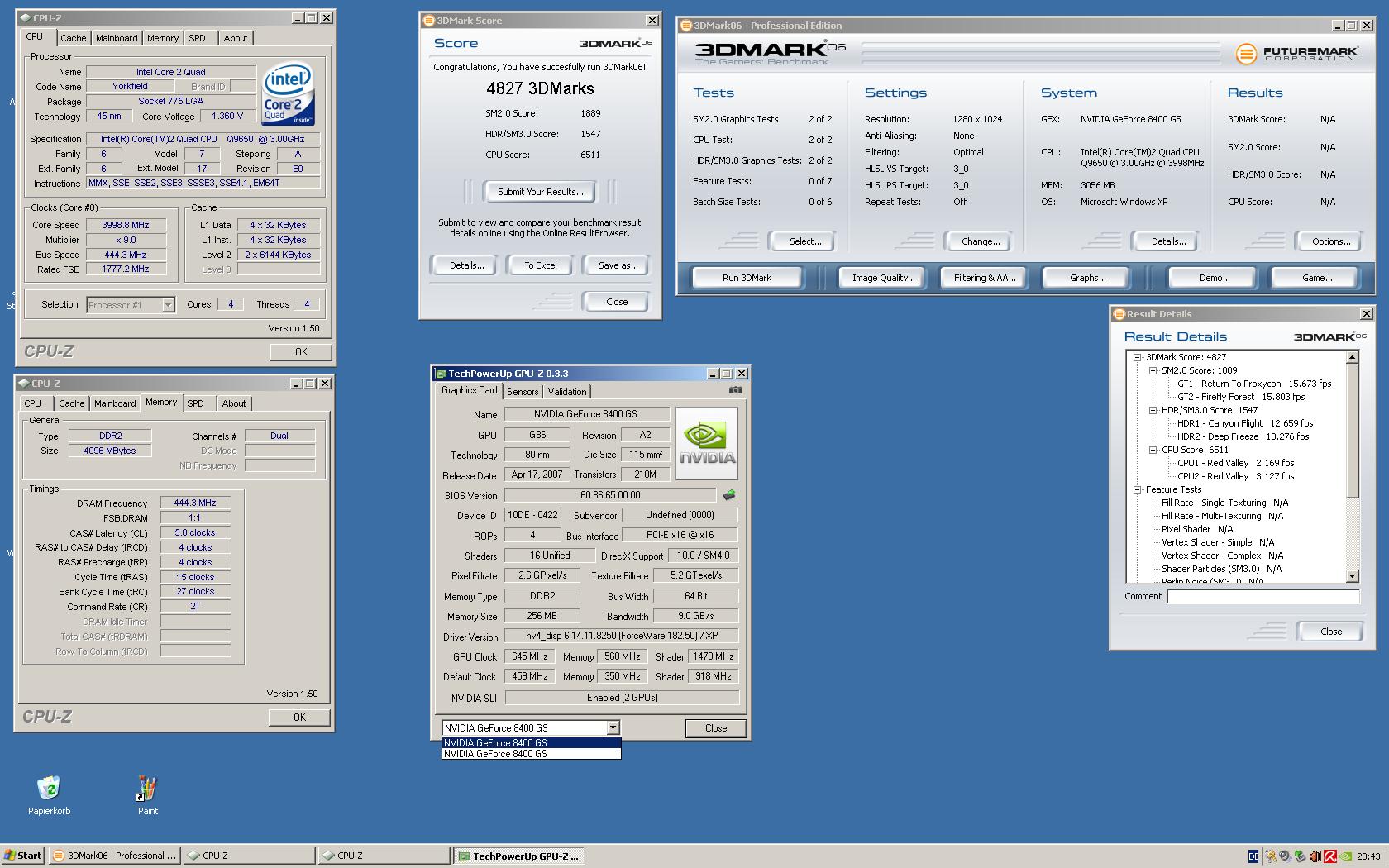Screen dimensions: 1389x868
Task: Collapse the CPU Score tree node
Action: click(x=1153, y=450)
